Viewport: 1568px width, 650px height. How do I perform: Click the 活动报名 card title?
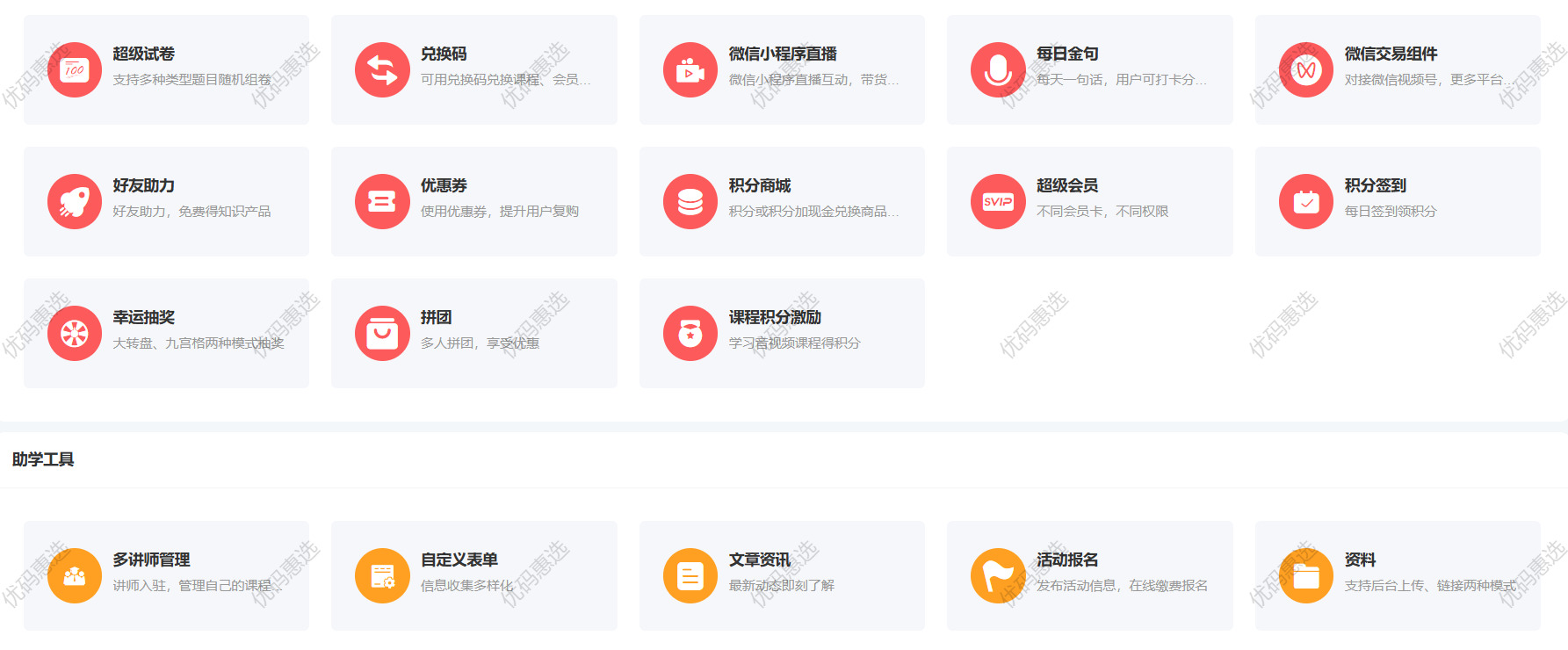(1067, 560)
